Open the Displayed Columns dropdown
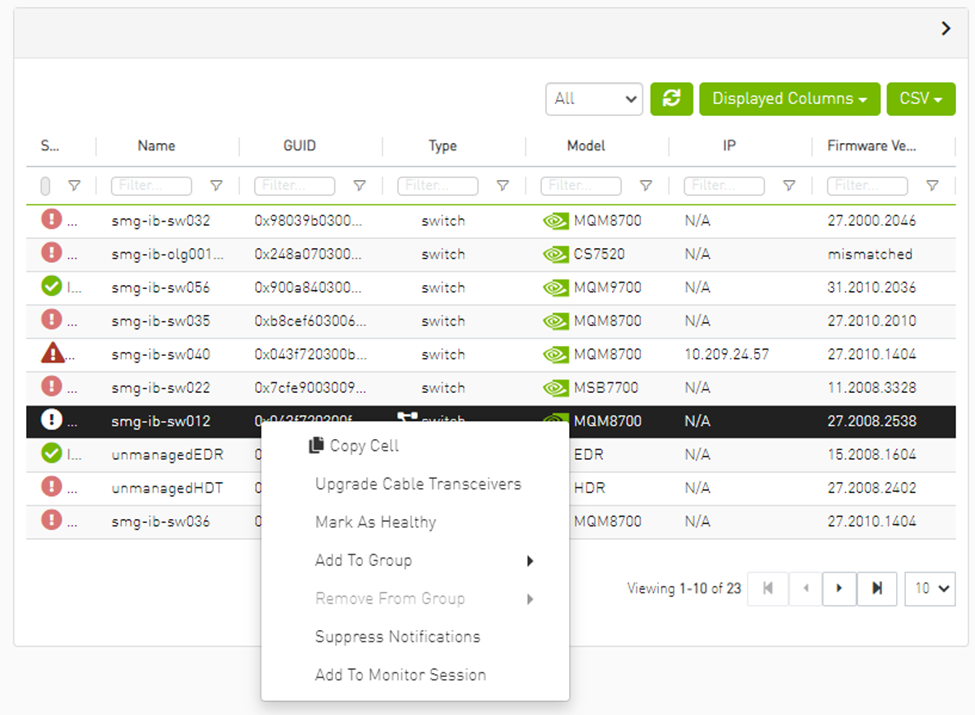 tap(789, 99)
